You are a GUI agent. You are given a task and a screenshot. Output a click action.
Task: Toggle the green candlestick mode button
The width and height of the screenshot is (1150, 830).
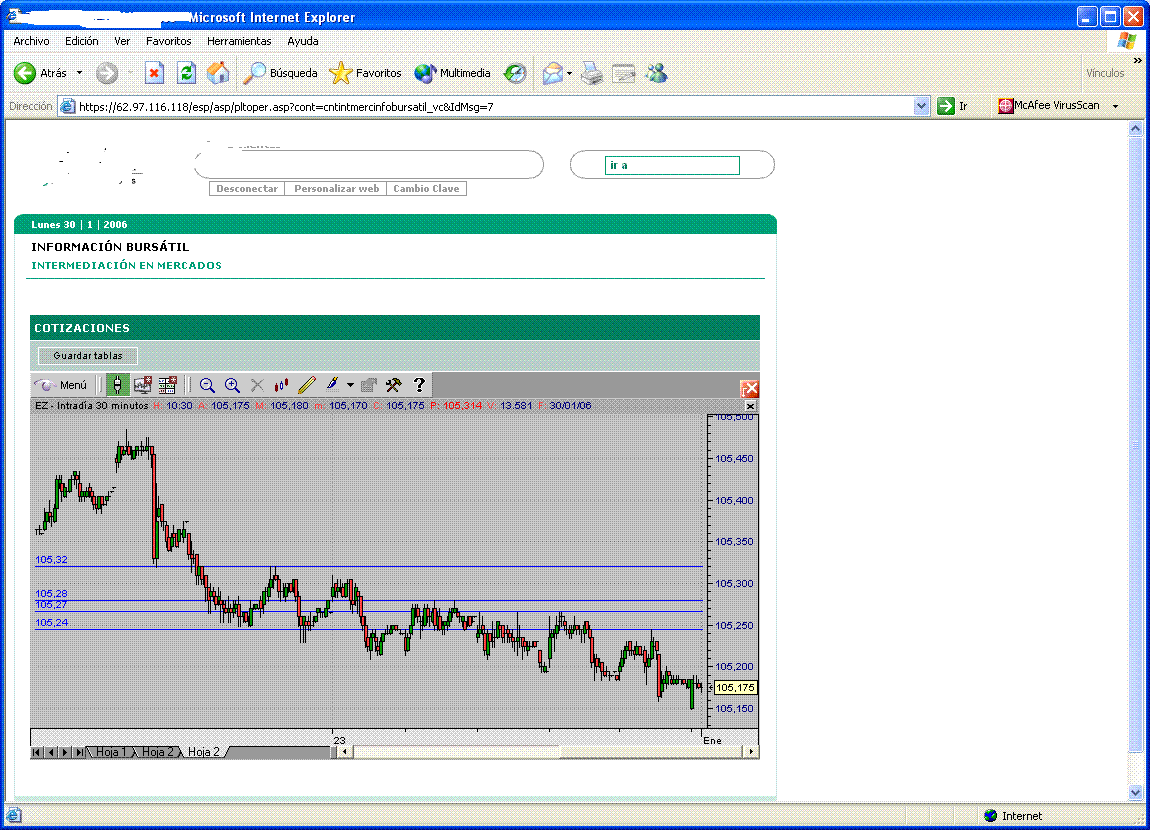pos(117,385)
